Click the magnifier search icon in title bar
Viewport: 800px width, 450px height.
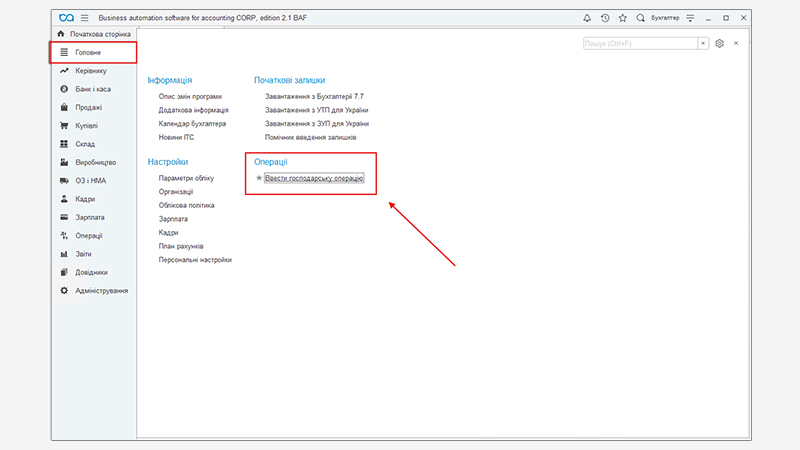click(640, 18)
